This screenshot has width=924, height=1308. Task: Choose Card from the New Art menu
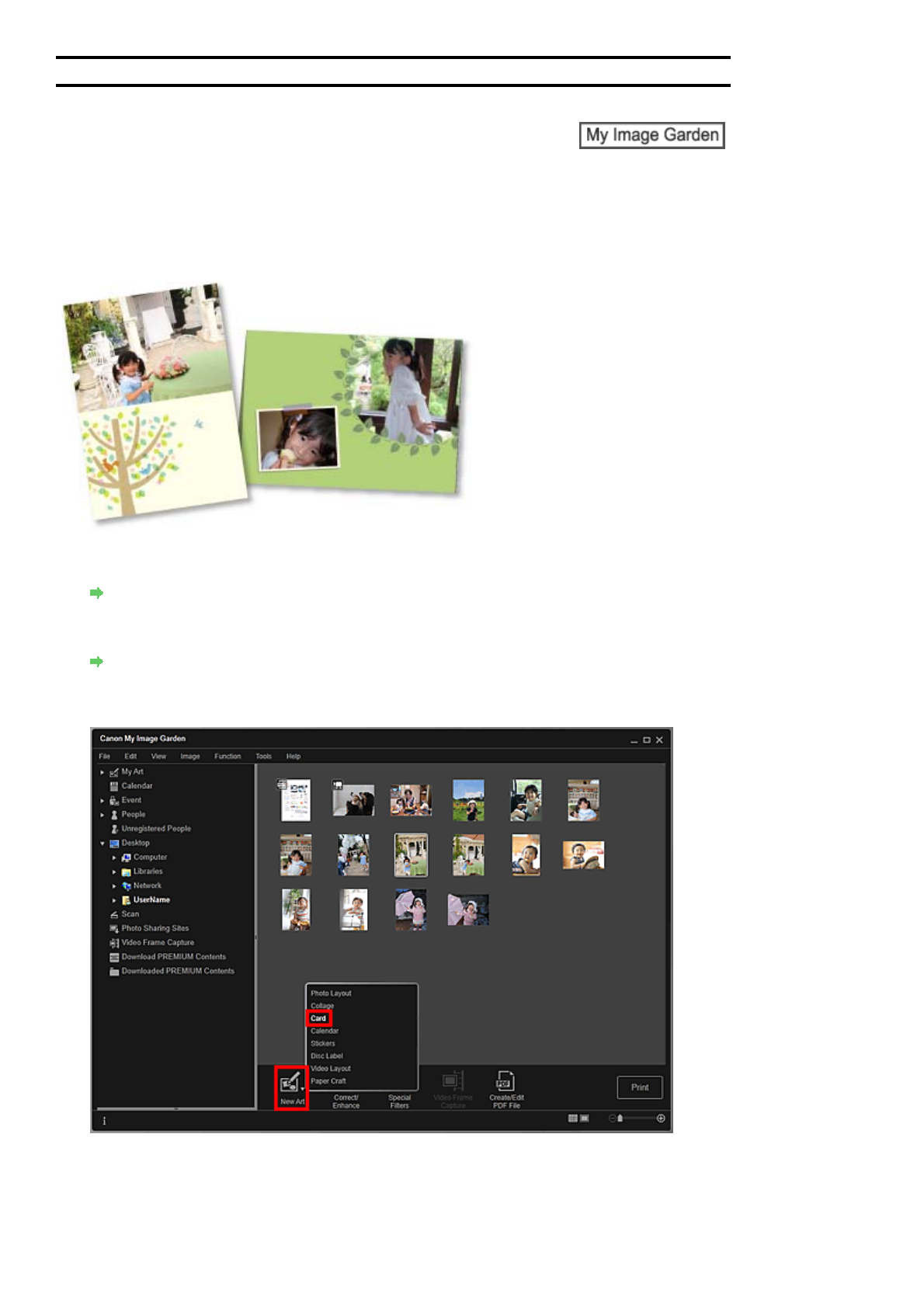[x=318, y=1018]
